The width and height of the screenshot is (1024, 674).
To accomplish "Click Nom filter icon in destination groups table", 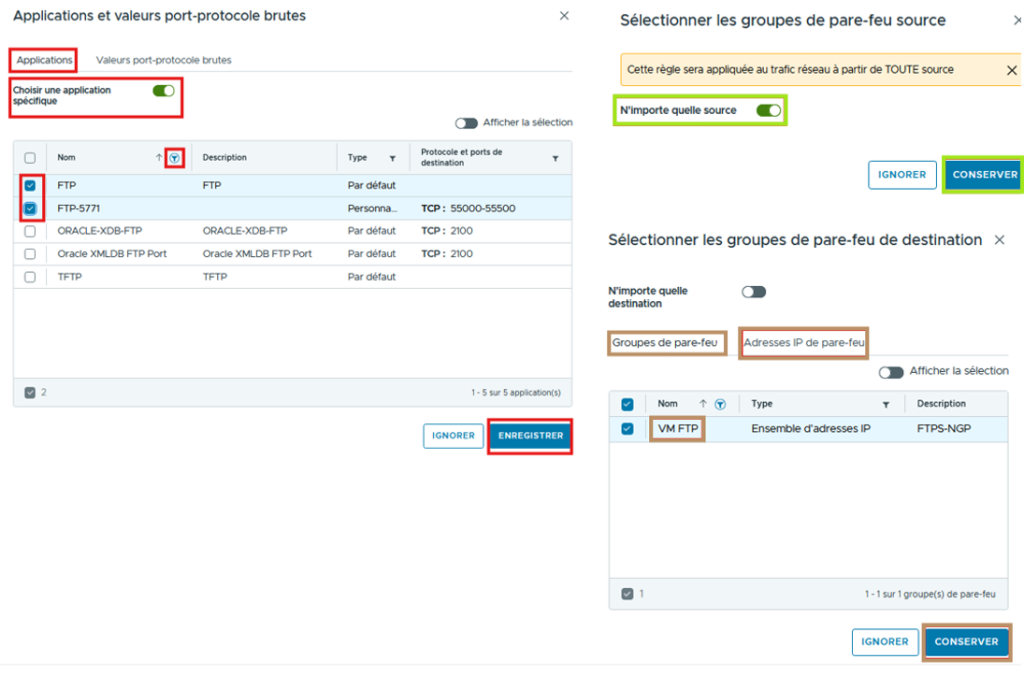I will coord(720,404).
